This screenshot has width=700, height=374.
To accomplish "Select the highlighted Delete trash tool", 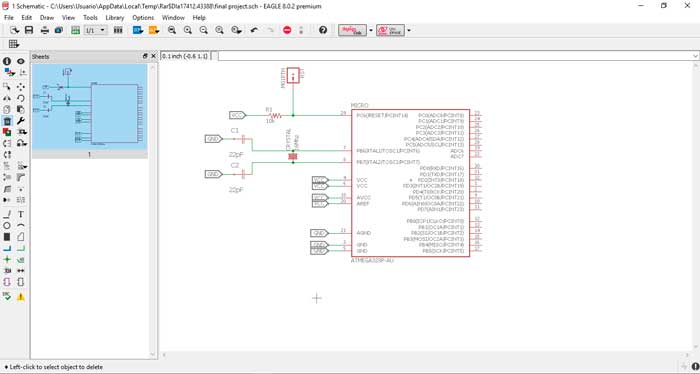I will click(x=7, y=121).
